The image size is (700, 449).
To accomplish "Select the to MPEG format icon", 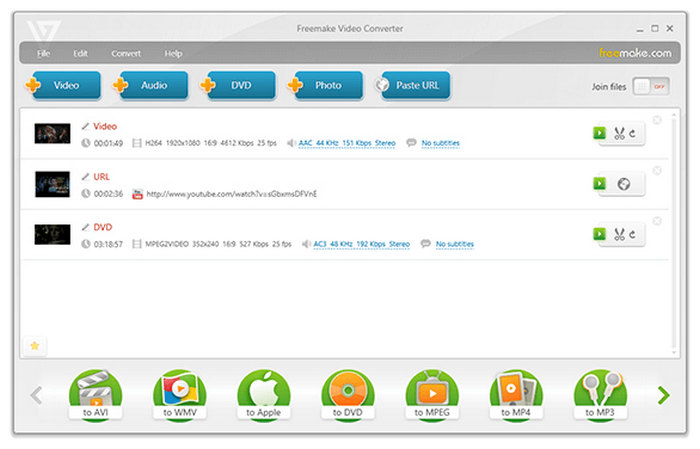I will (x=432, y=394).
